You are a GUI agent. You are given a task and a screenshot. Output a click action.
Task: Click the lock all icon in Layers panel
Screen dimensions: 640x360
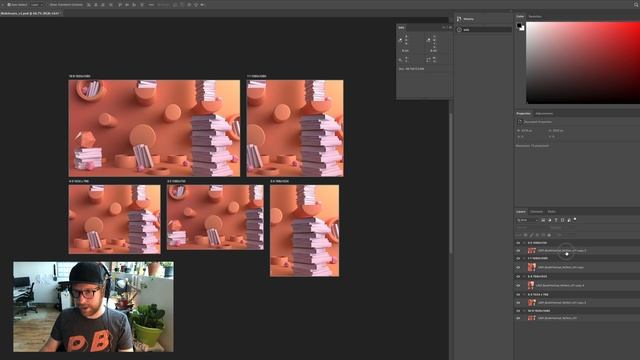(x=549, y=235)
